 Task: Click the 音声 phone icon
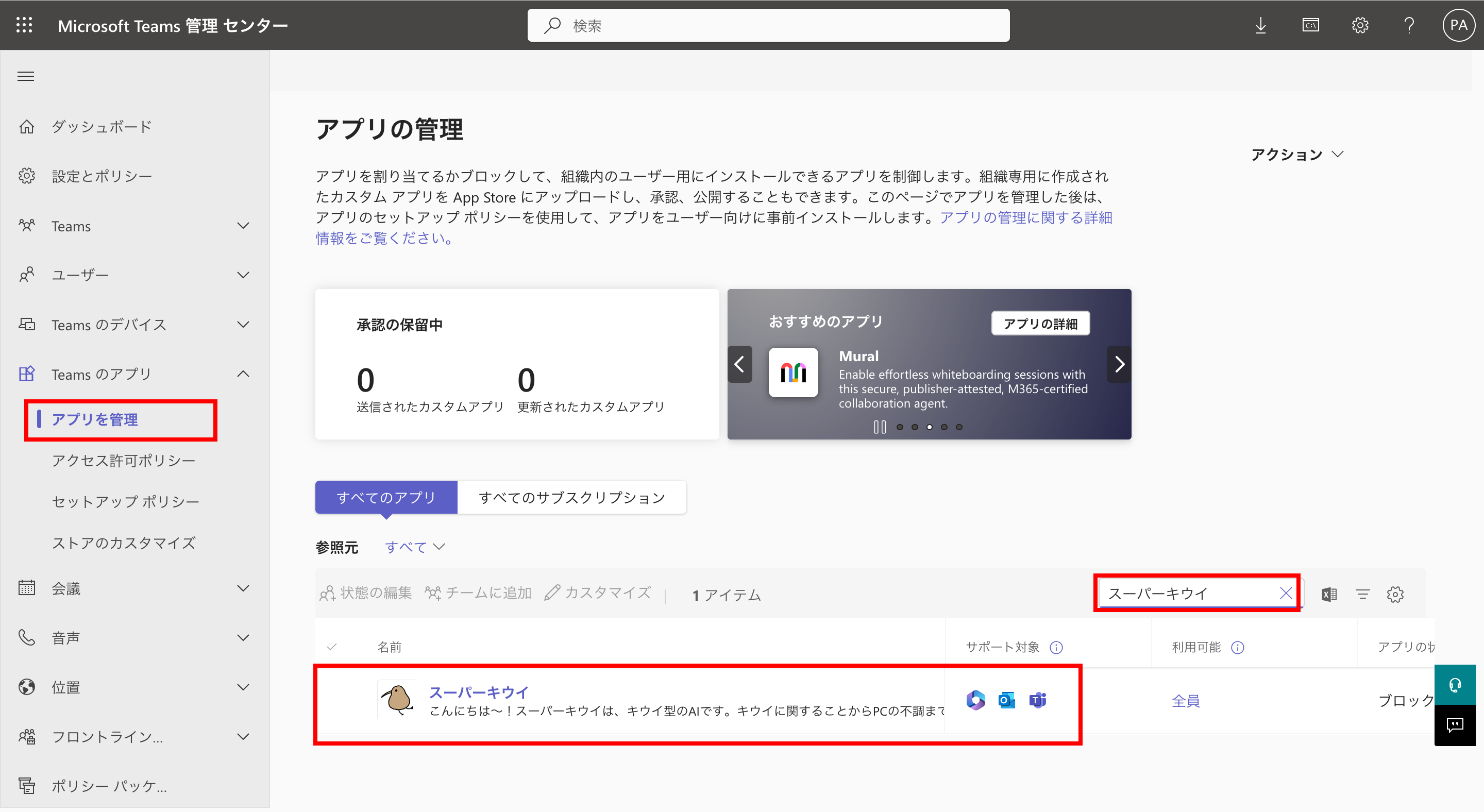tap(26, 637)
